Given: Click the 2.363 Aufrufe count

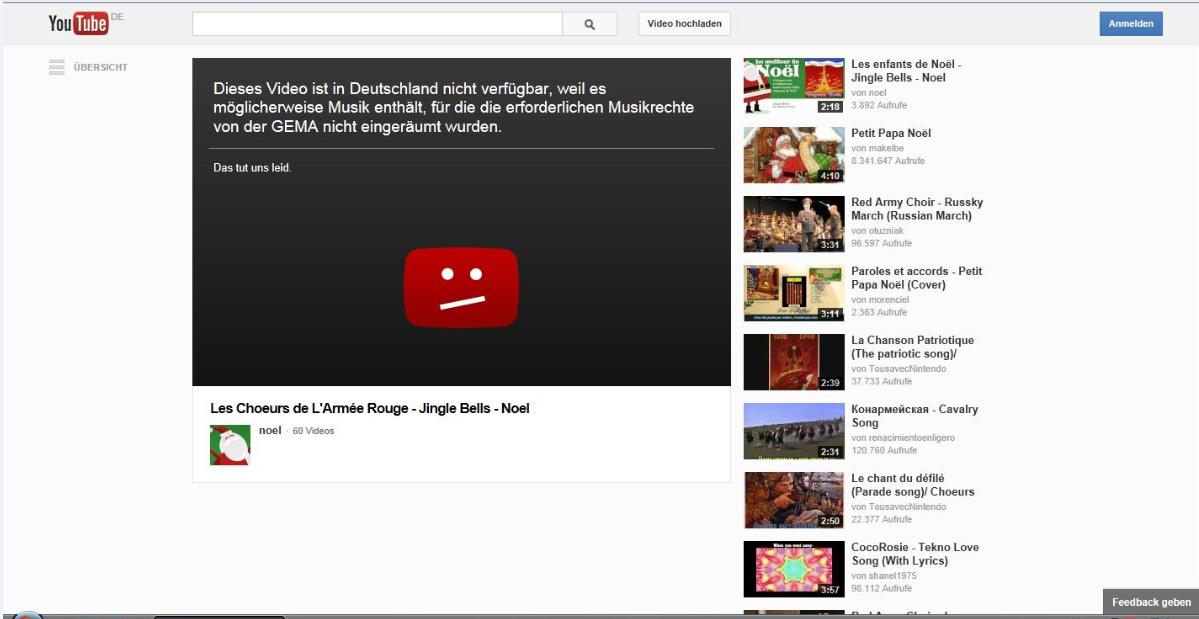Looking at the screenshot, I should (879, 312).
